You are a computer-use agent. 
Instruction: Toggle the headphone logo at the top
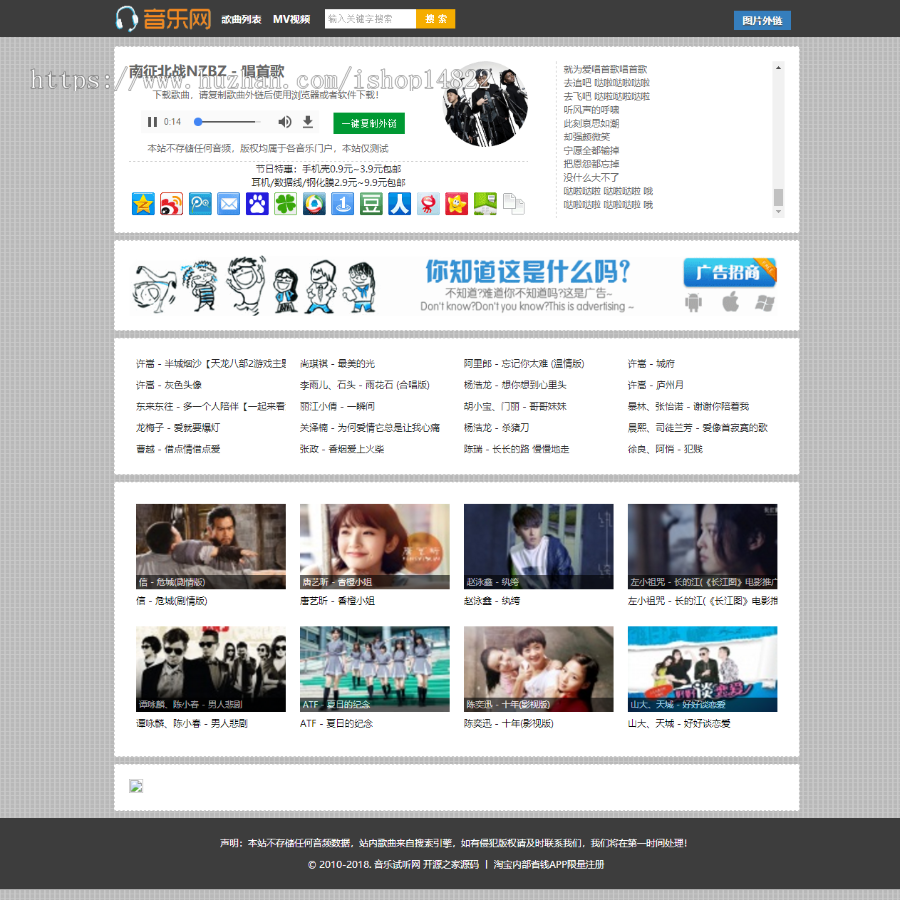tap(125, 17)
